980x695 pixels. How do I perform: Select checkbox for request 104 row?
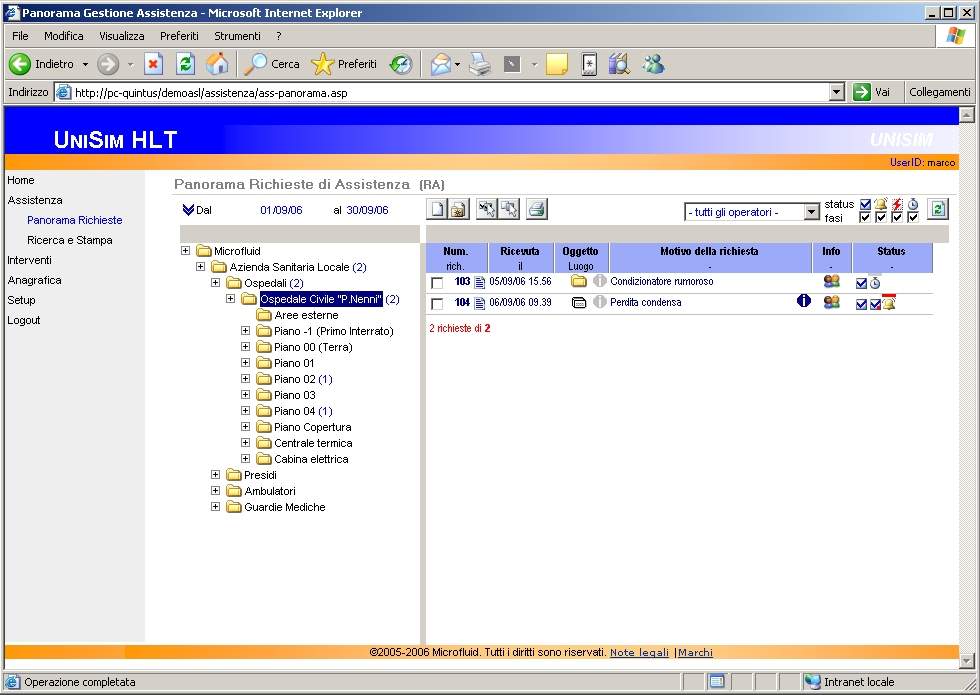(438, 304)
